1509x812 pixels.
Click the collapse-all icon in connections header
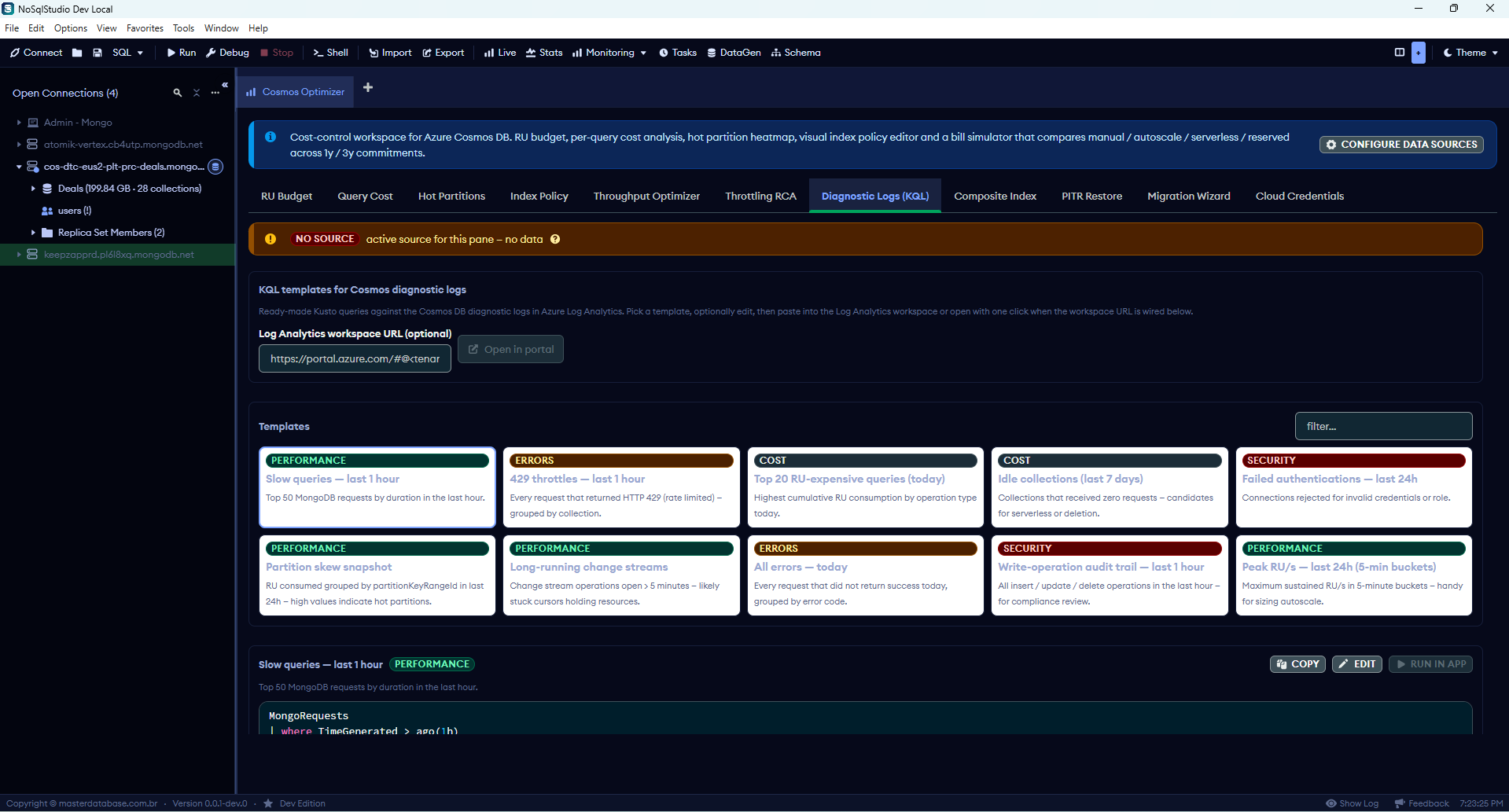pos(197,93)
